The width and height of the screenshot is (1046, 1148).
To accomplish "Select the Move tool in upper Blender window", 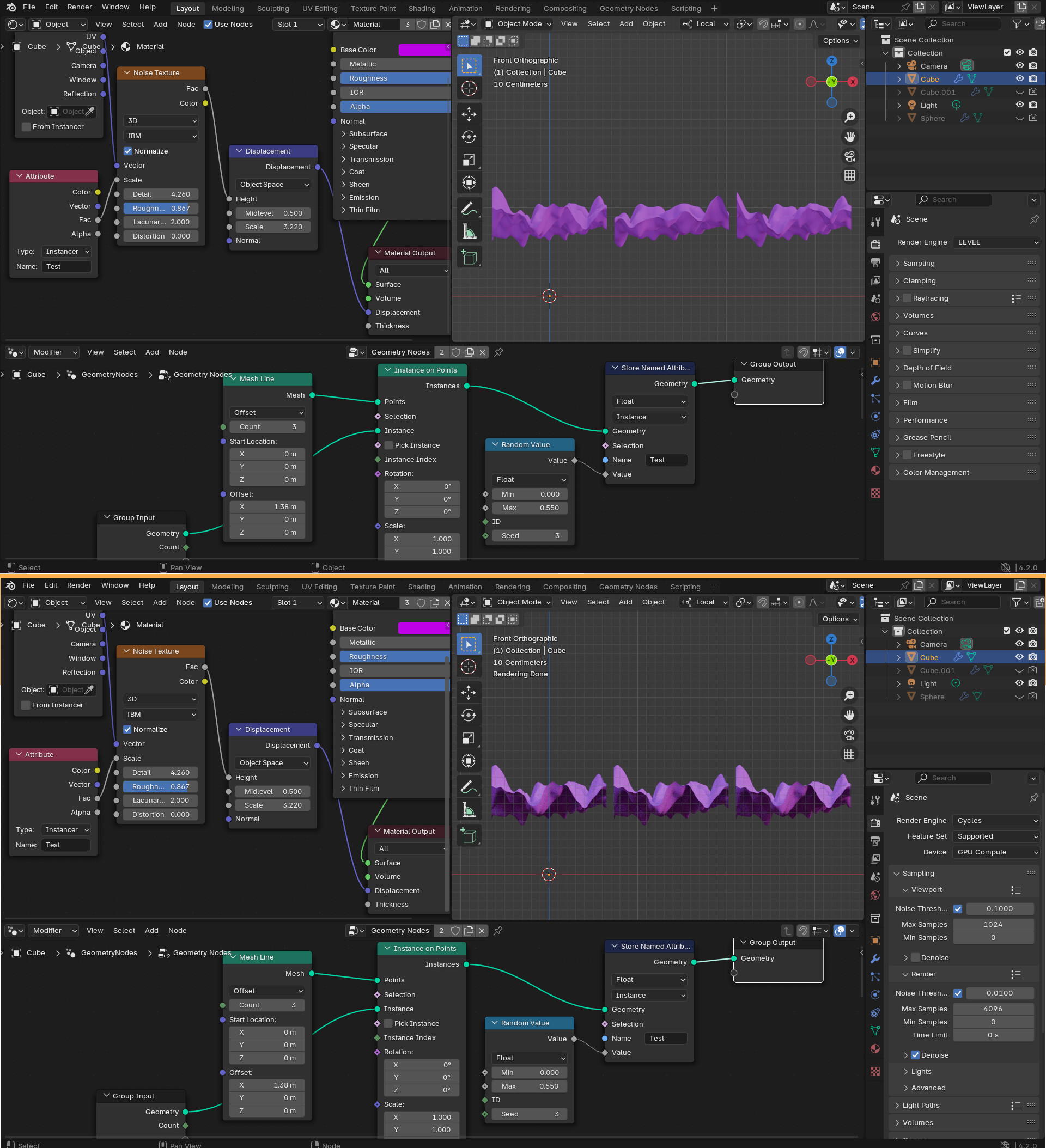I will [469, 114].
